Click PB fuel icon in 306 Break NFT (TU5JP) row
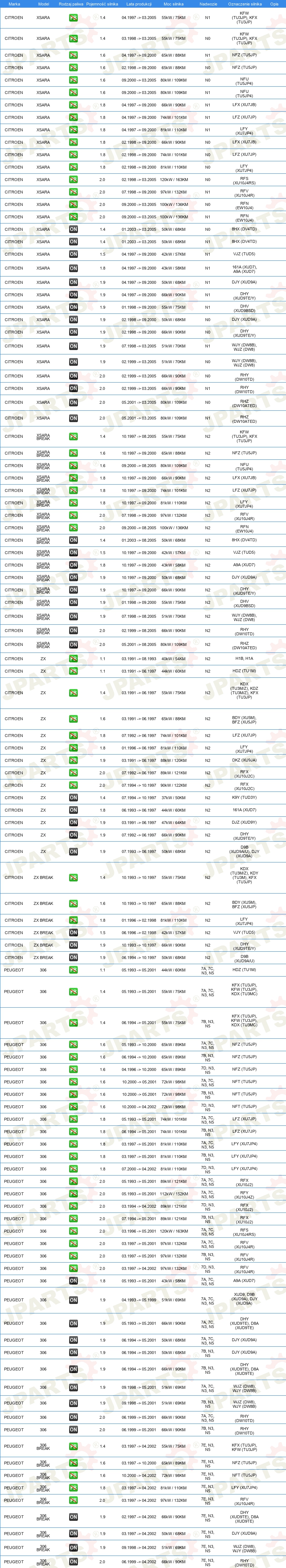This screenshot has width=286, height=1568. point(73,1475)
